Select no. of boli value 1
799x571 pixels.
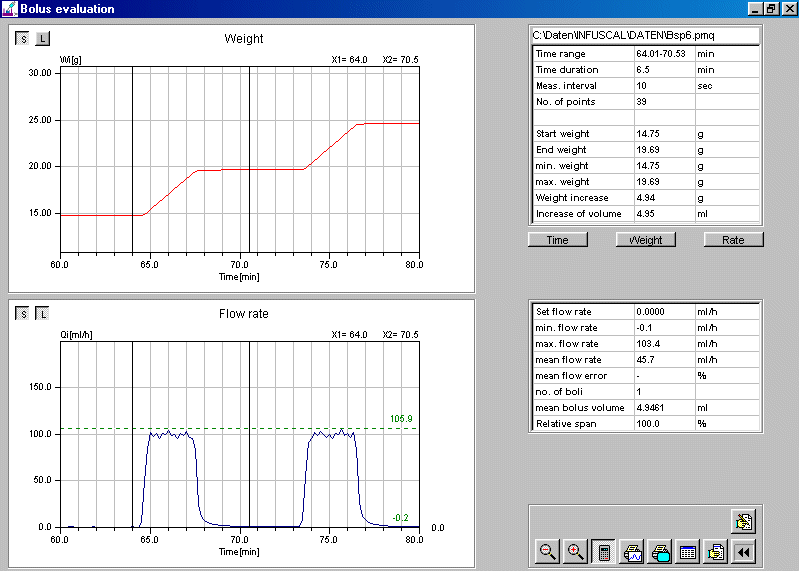pyautogui.click(x=639, y=392)
